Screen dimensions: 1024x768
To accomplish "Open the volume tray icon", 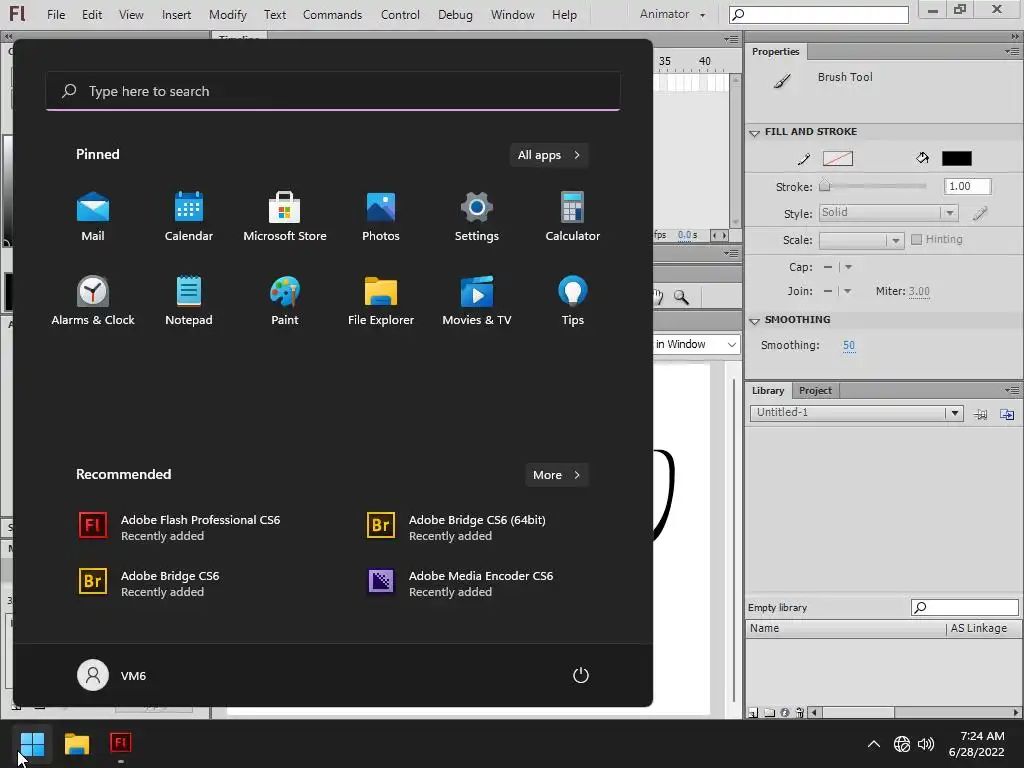I will pos(925,744).
